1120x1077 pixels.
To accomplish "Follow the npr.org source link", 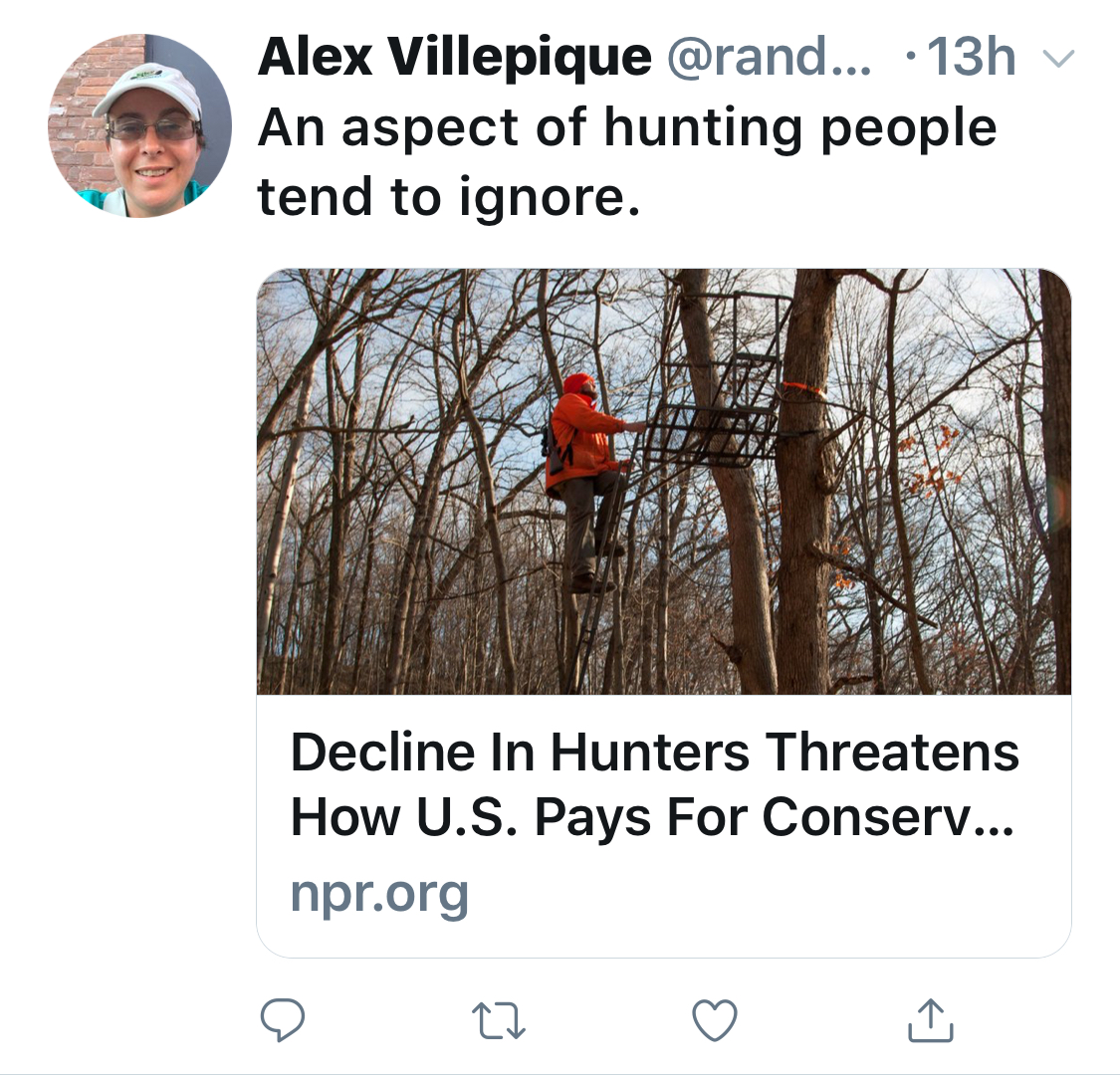I will point(379,893).
